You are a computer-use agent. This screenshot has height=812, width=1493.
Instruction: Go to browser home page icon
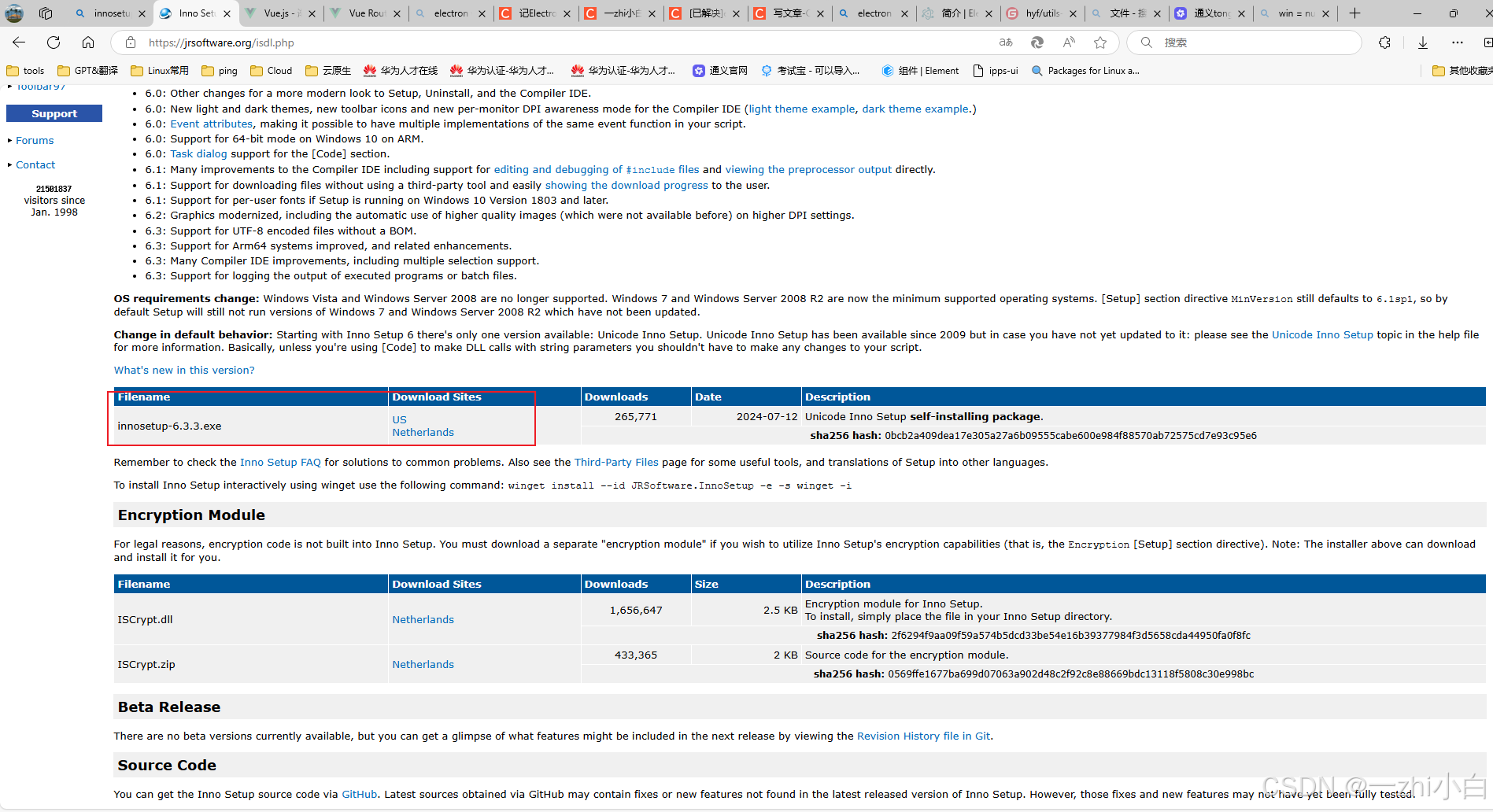[88, 42]
